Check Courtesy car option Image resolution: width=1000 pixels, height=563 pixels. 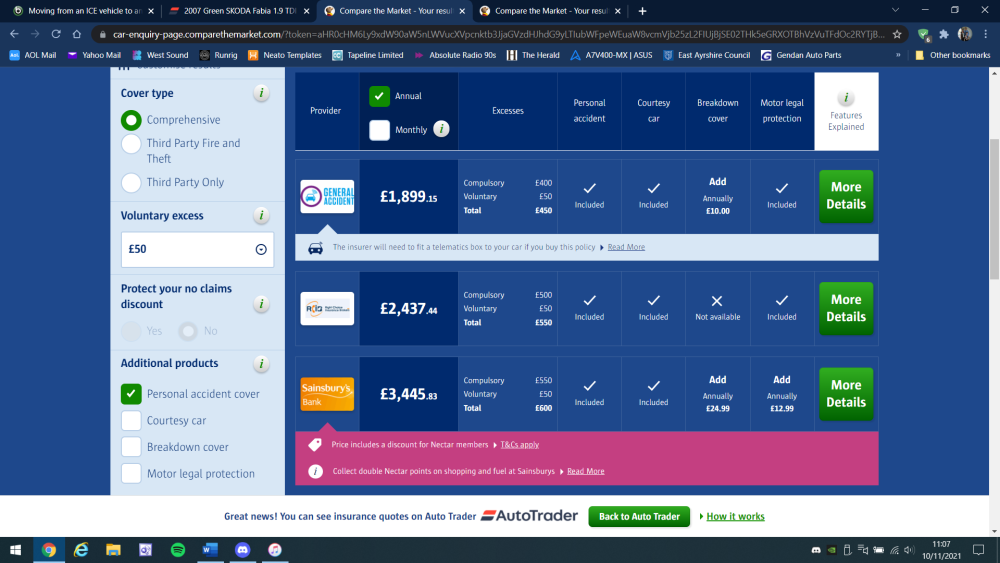pos(131,421)
